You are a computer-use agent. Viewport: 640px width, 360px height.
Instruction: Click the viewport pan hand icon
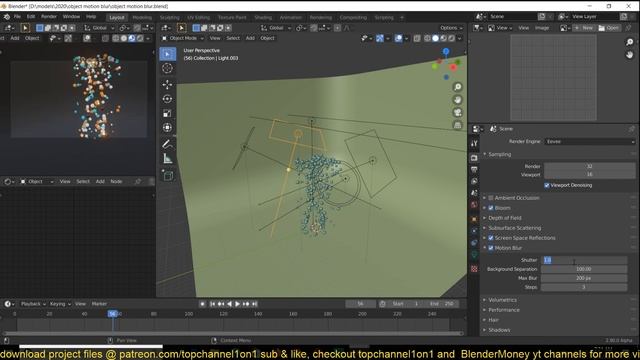point(458,100)
